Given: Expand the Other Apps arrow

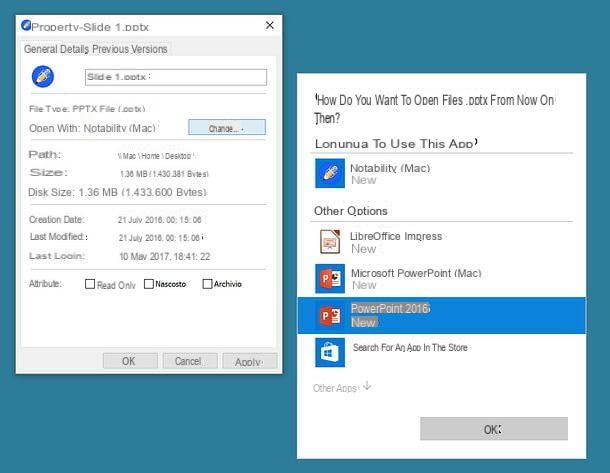Looking at the screenshot, I should tap(367, 387).
